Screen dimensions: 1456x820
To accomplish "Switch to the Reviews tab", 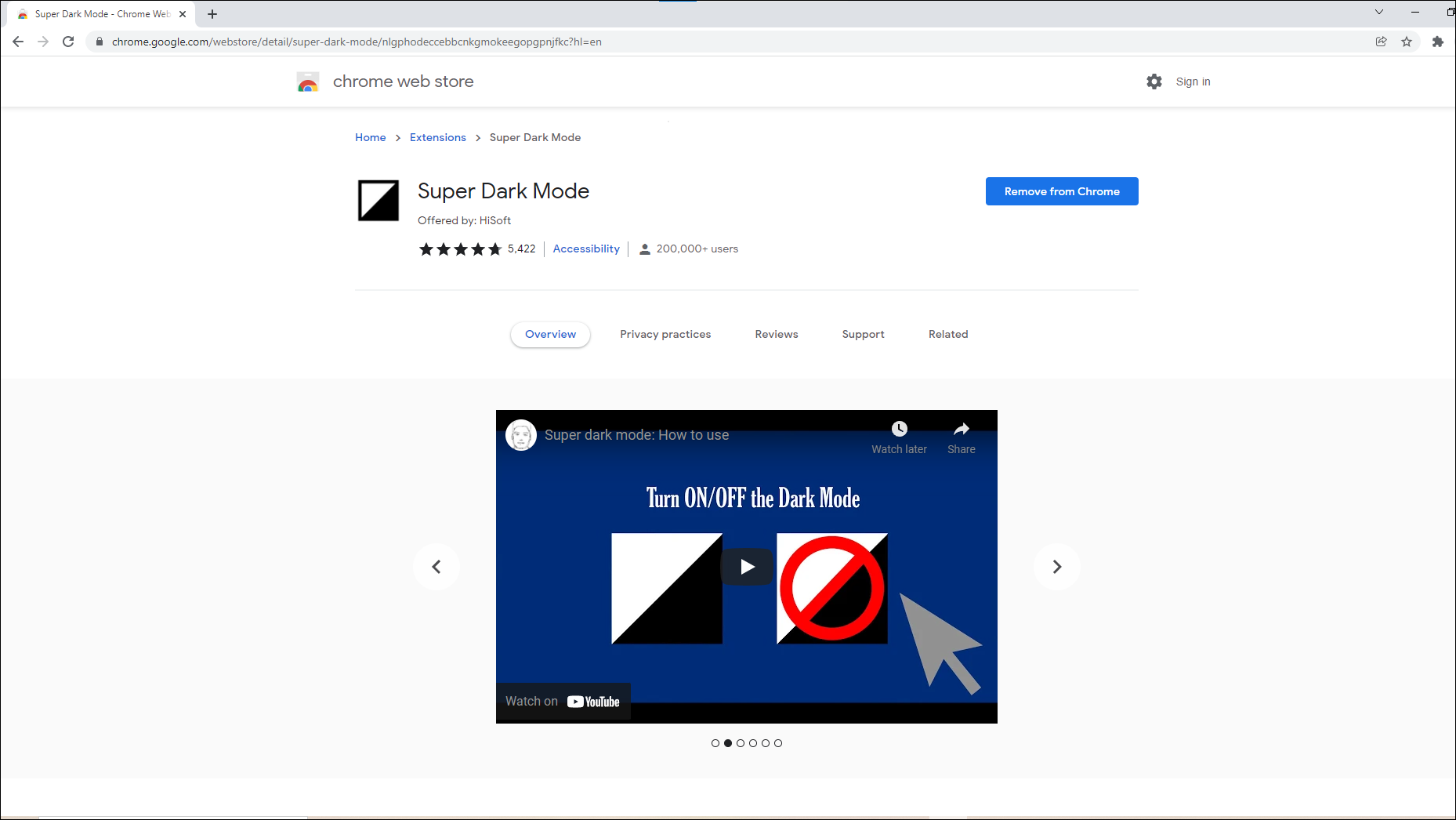I will [x=777, y=334].
